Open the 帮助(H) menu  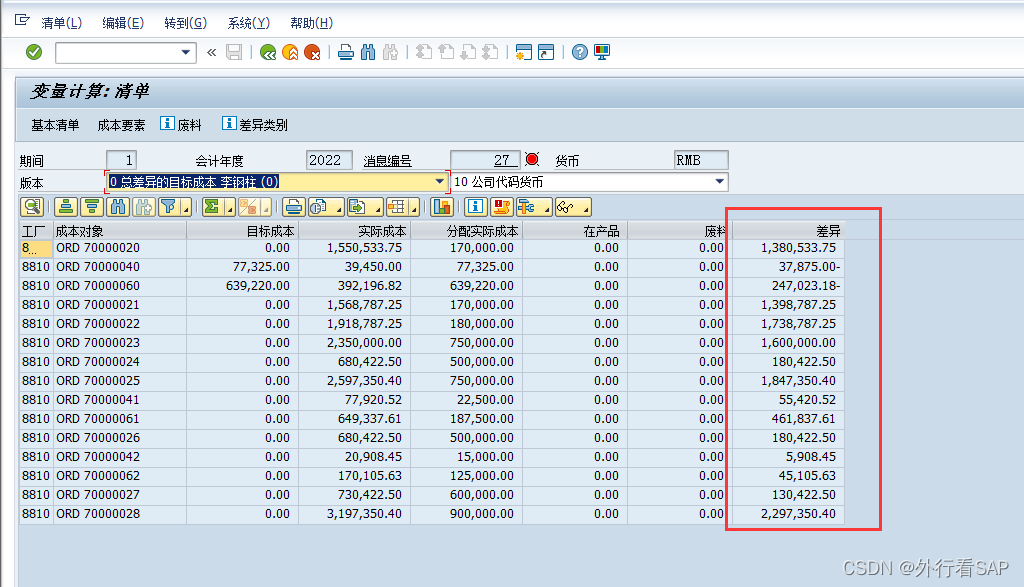[x=312, y=23]
